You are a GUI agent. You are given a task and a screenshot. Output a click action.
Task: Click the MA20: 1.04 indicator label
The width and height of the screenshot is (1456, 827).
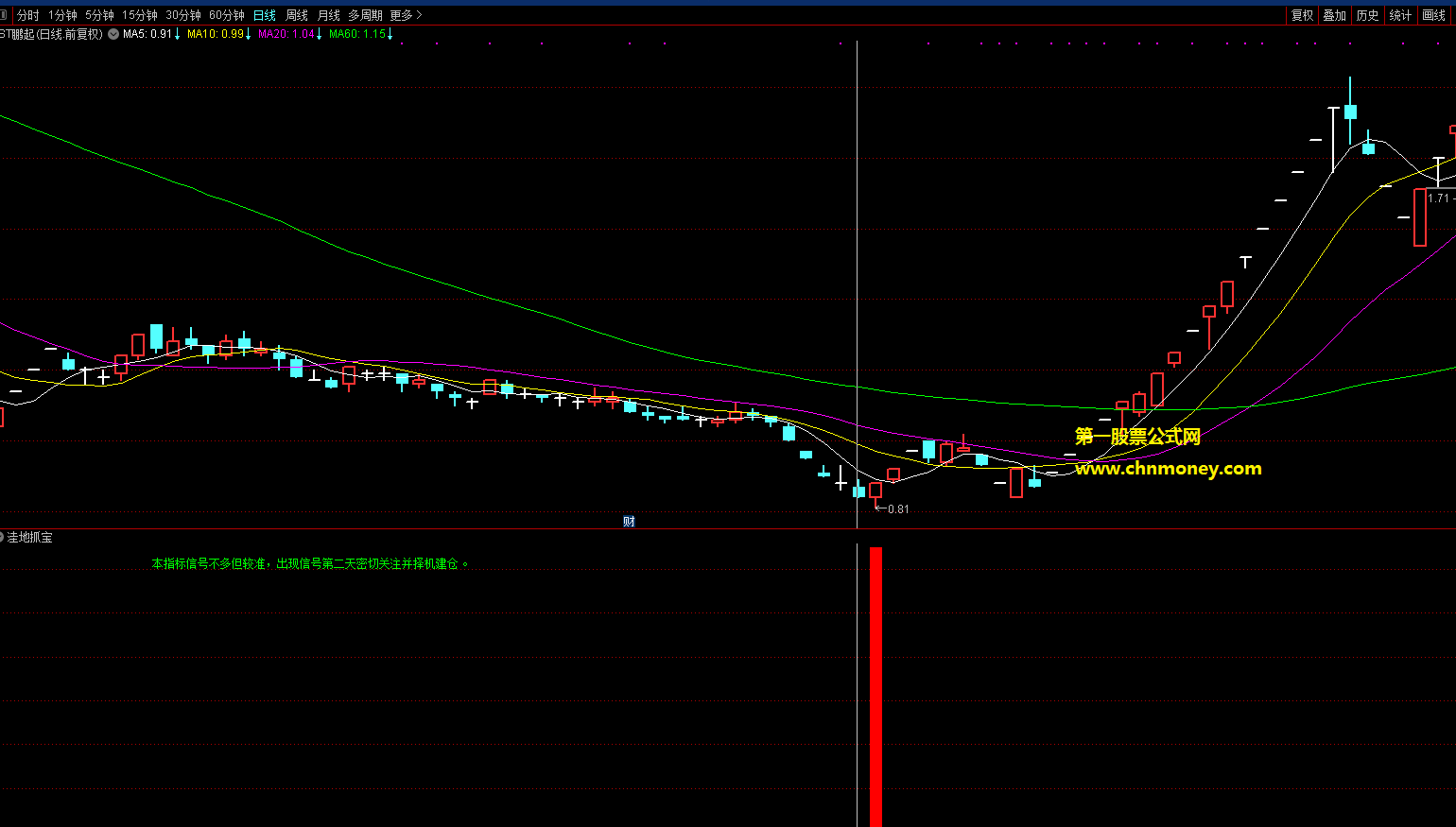(x=290, y=34)
